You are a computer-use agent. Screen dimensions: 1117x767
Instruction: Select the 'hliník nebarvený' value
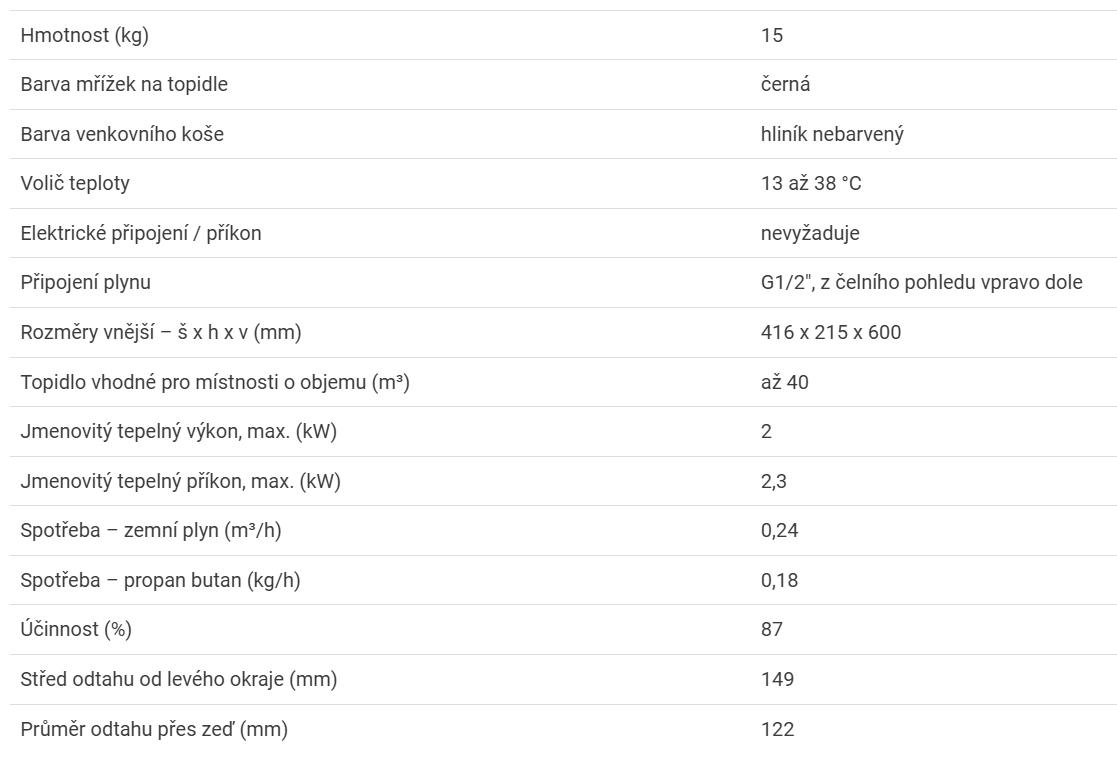pos(832,134)
